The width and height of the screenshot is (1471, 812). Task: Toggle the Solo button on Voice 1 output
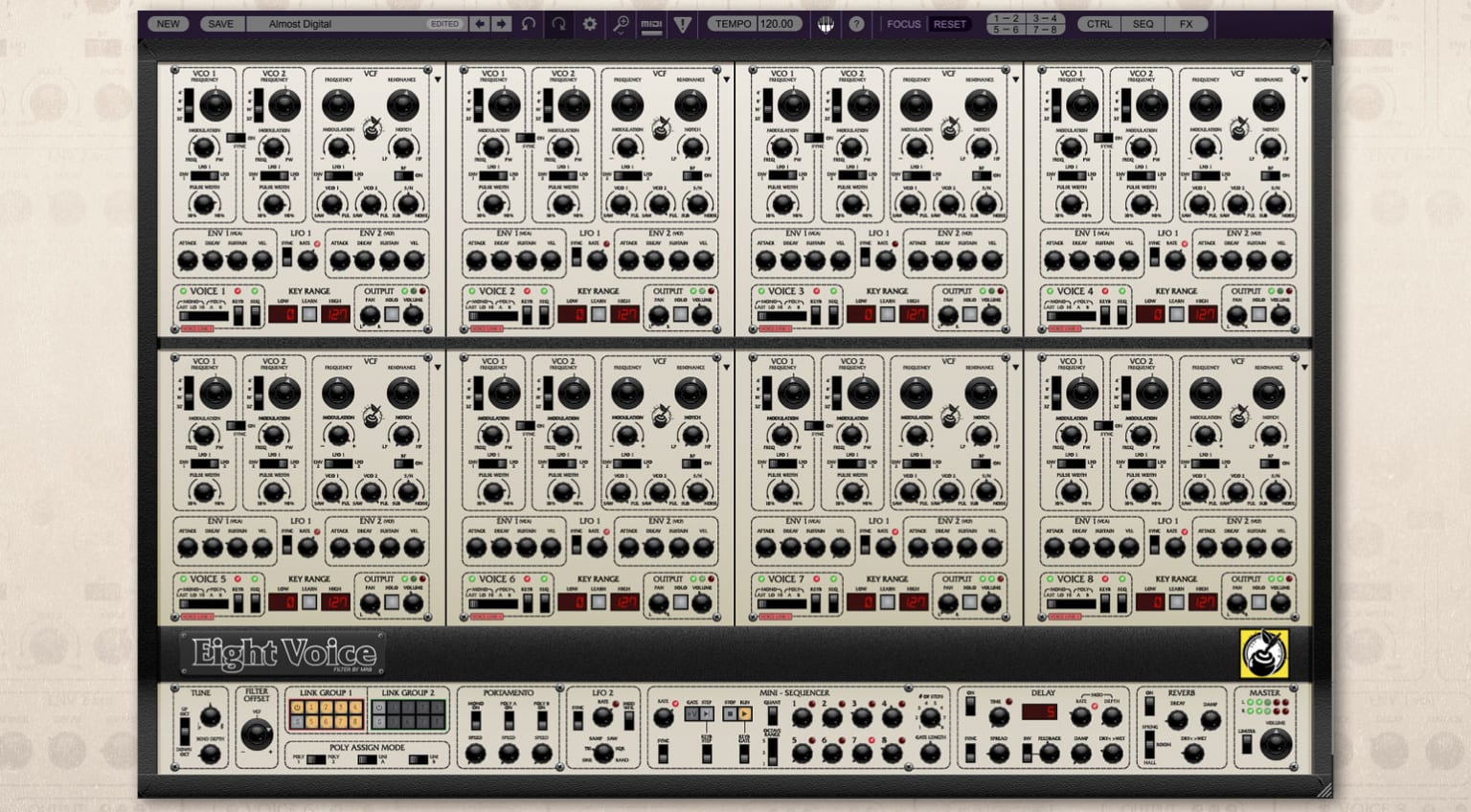click(x=392, y=313)
